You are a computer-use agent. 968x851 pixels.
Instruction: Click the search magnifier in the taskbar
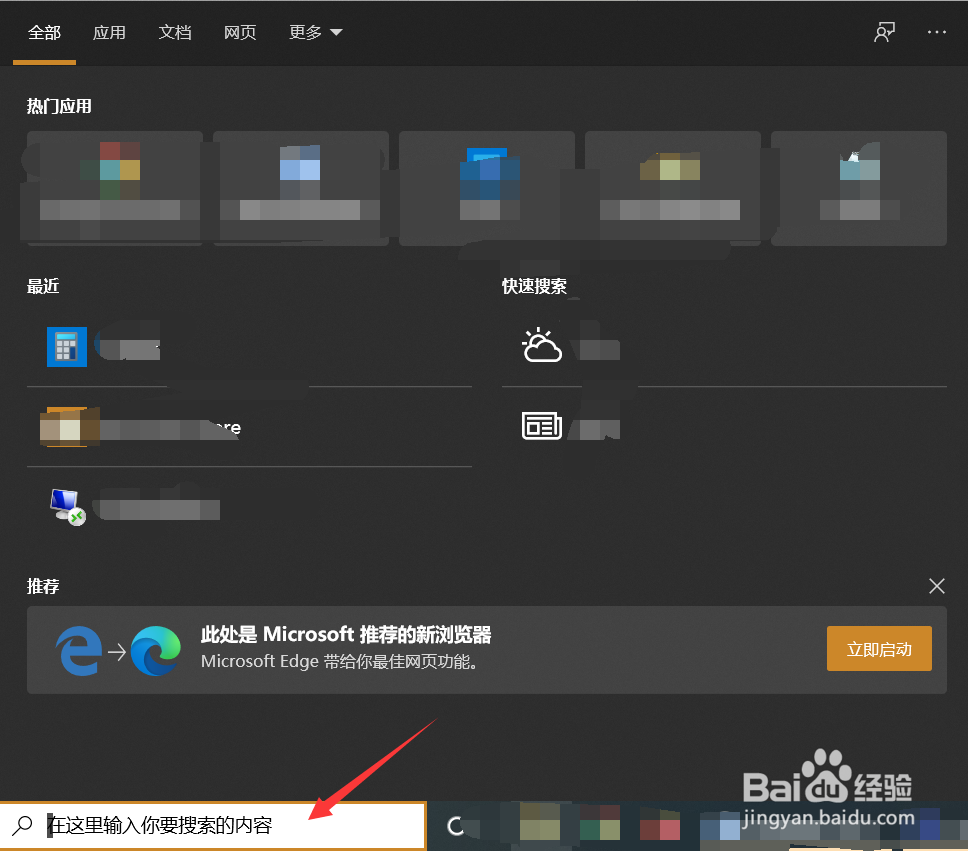pos(23,826)
